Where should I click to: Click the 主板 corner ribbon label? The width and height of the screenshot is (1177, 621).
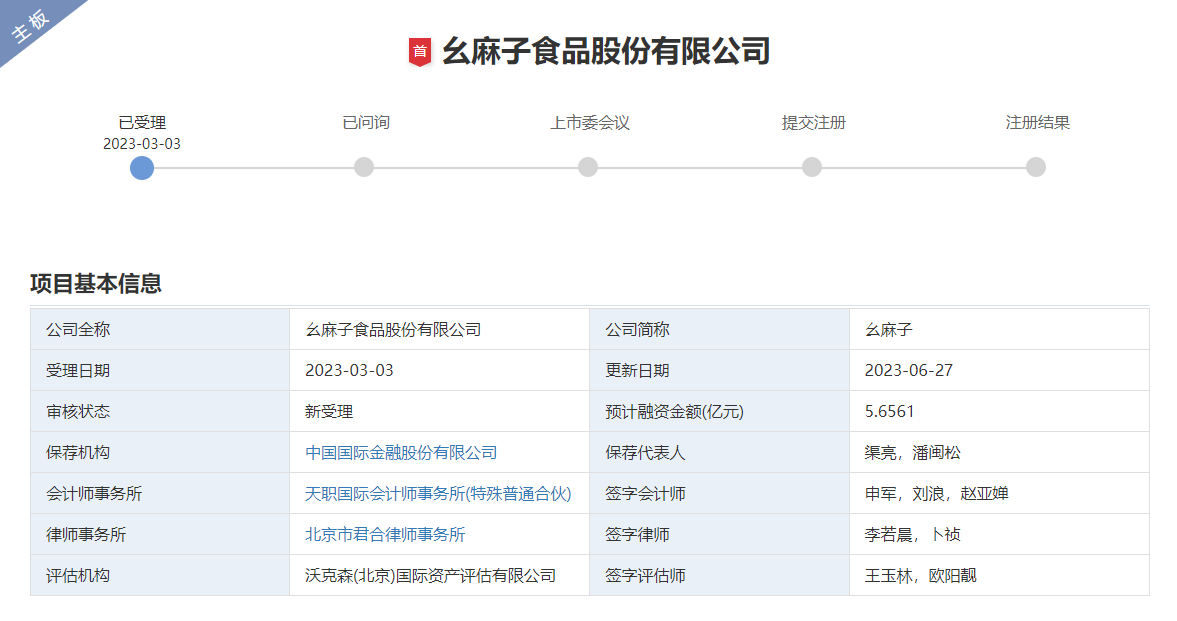point(30,26)
